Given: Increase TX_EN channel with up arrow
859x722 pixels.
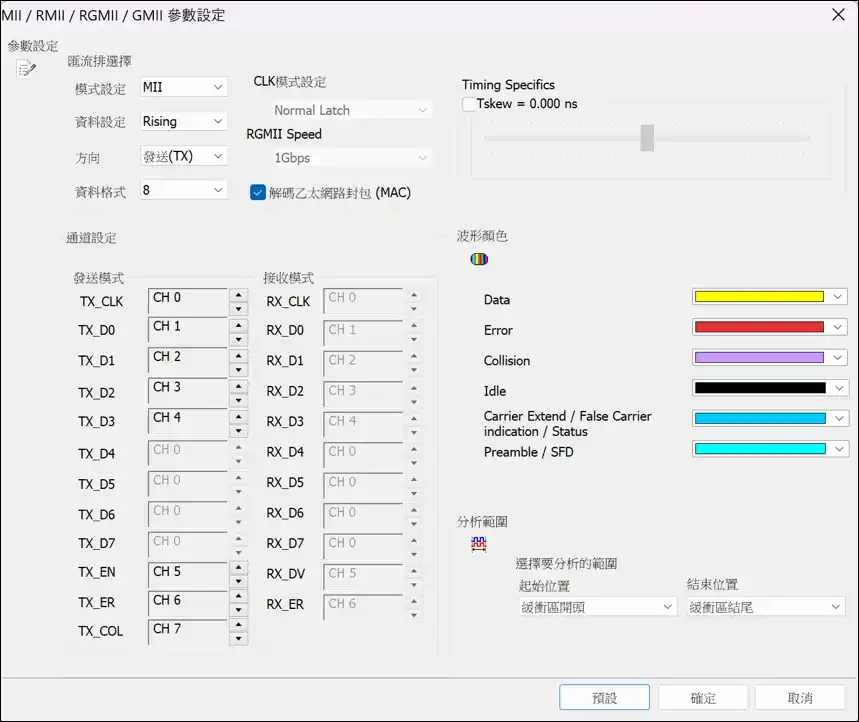Looking at the screenshot, I should (x=238, y=566).
